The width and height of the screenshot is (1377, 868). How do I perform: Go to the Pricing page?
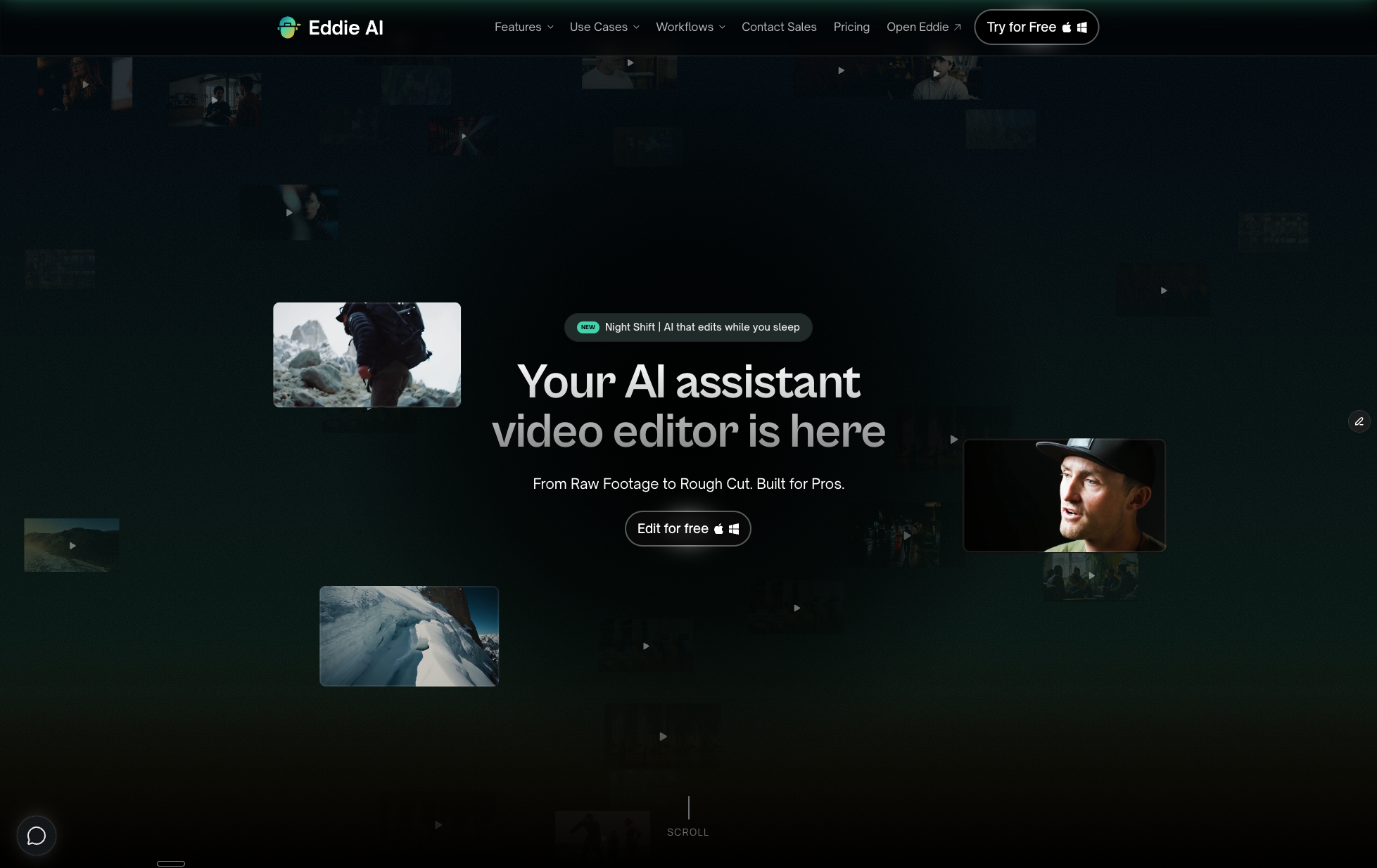pyautogui.click(x=851, y=27)
